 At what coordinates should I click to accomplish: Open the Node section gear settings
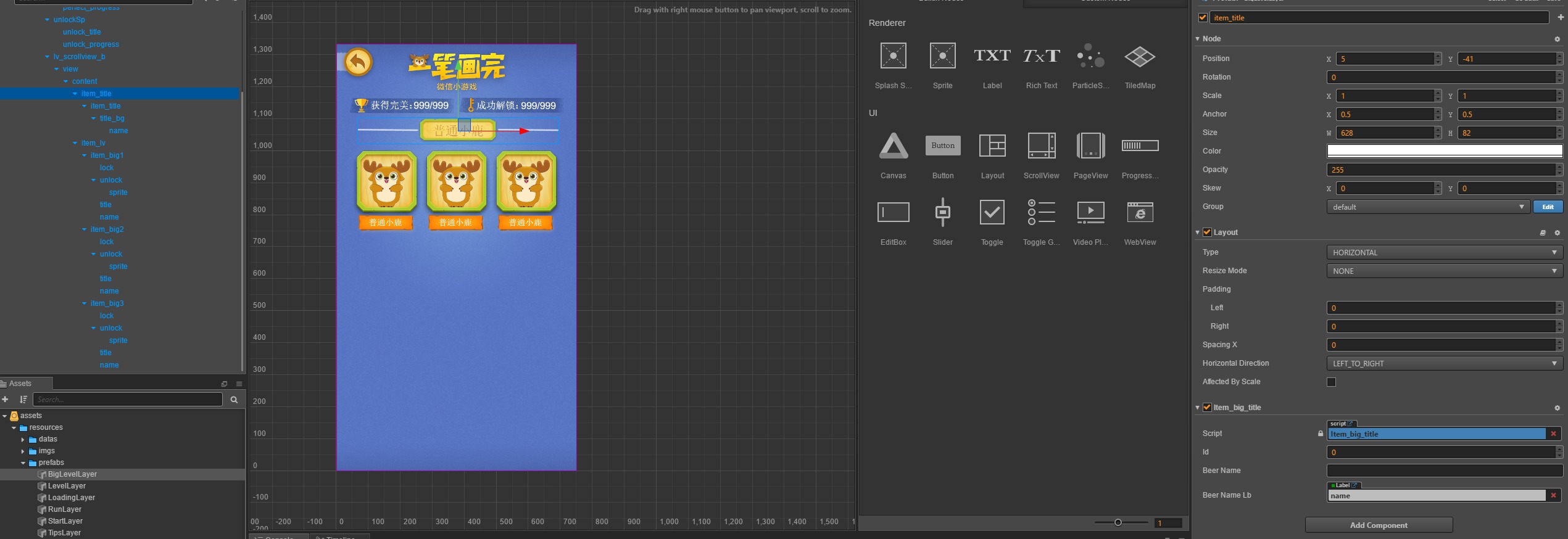[1557, 39]
